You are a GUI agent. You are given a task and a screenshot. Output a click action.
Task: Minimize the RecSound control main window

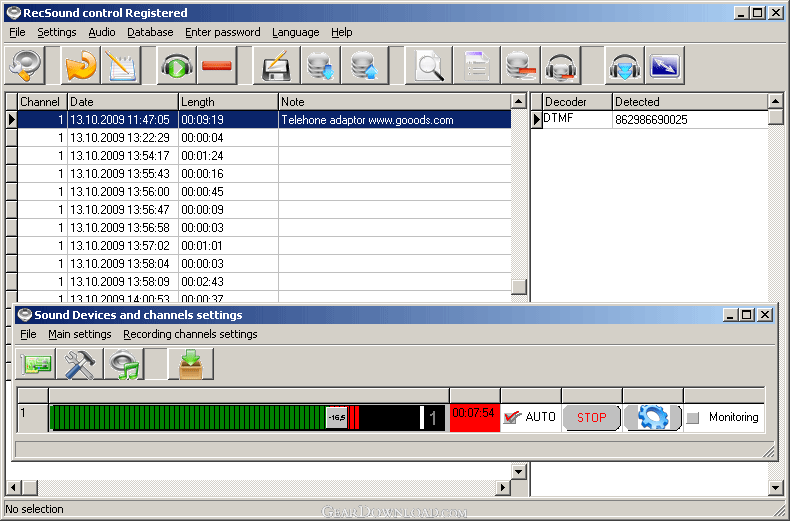pos(741,13)
